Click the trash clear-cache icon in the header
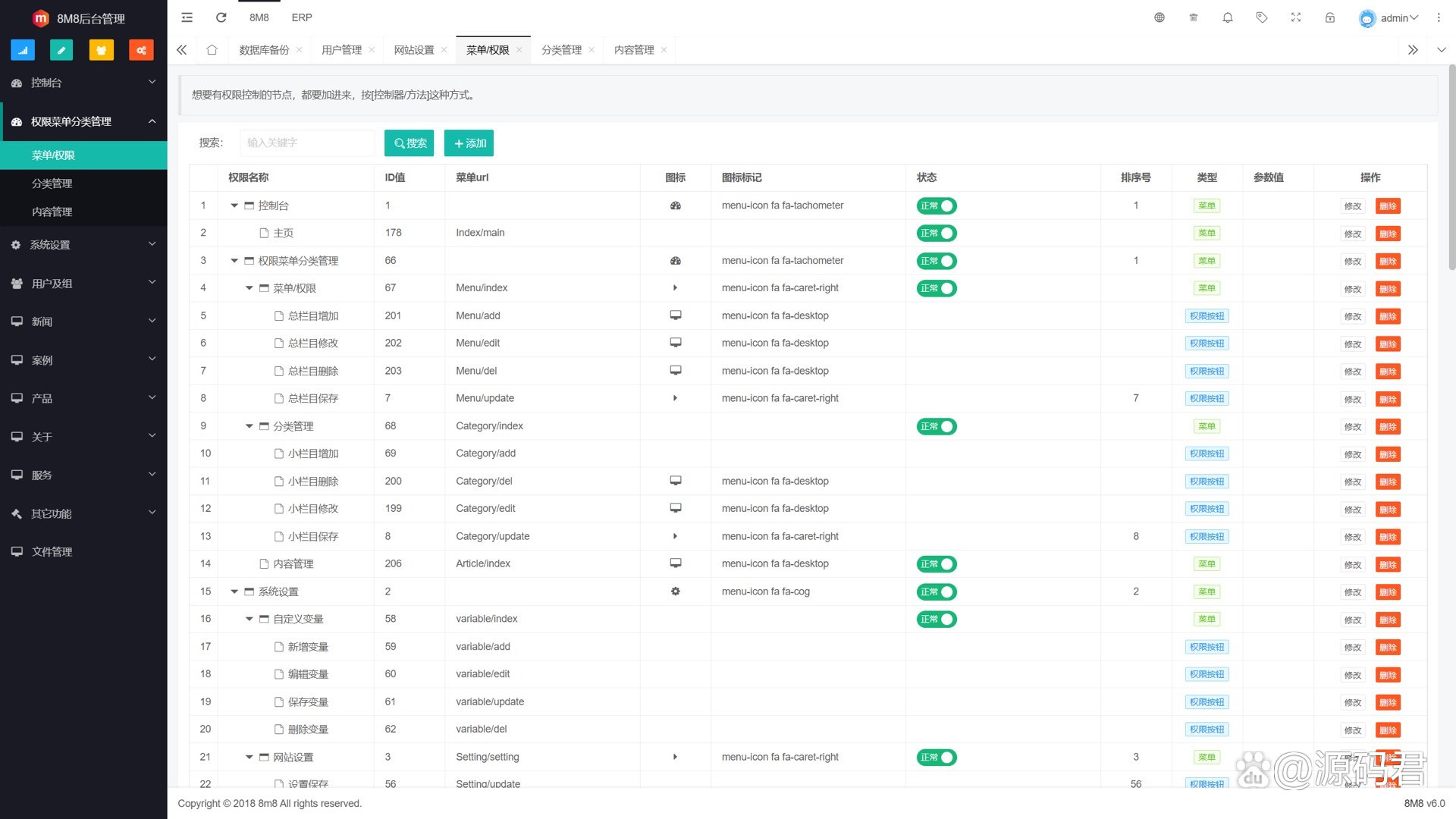The width and height of the screenshot is (1456, 819). [x=1193, y=17]
